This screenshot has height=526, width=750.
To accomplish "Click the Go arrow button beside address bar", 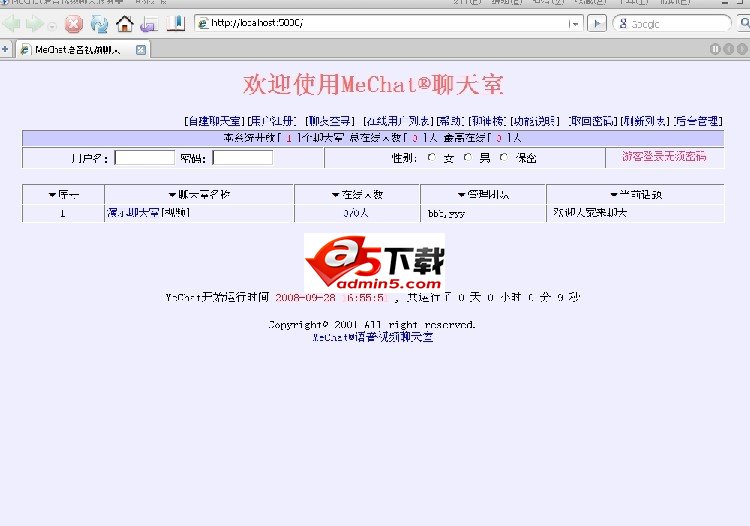I will click(x=596, y=23).
